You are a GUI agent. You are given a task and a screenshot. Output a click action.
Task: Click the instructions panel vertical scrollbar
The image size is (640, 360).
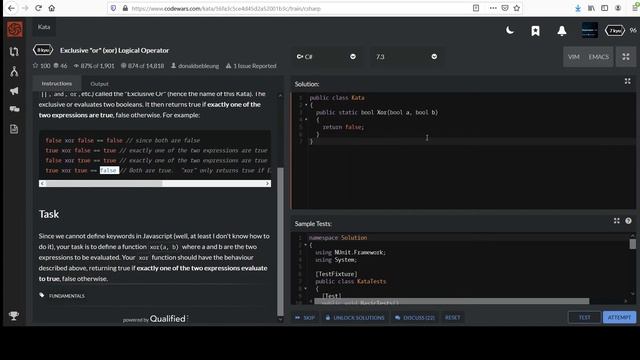280,241
